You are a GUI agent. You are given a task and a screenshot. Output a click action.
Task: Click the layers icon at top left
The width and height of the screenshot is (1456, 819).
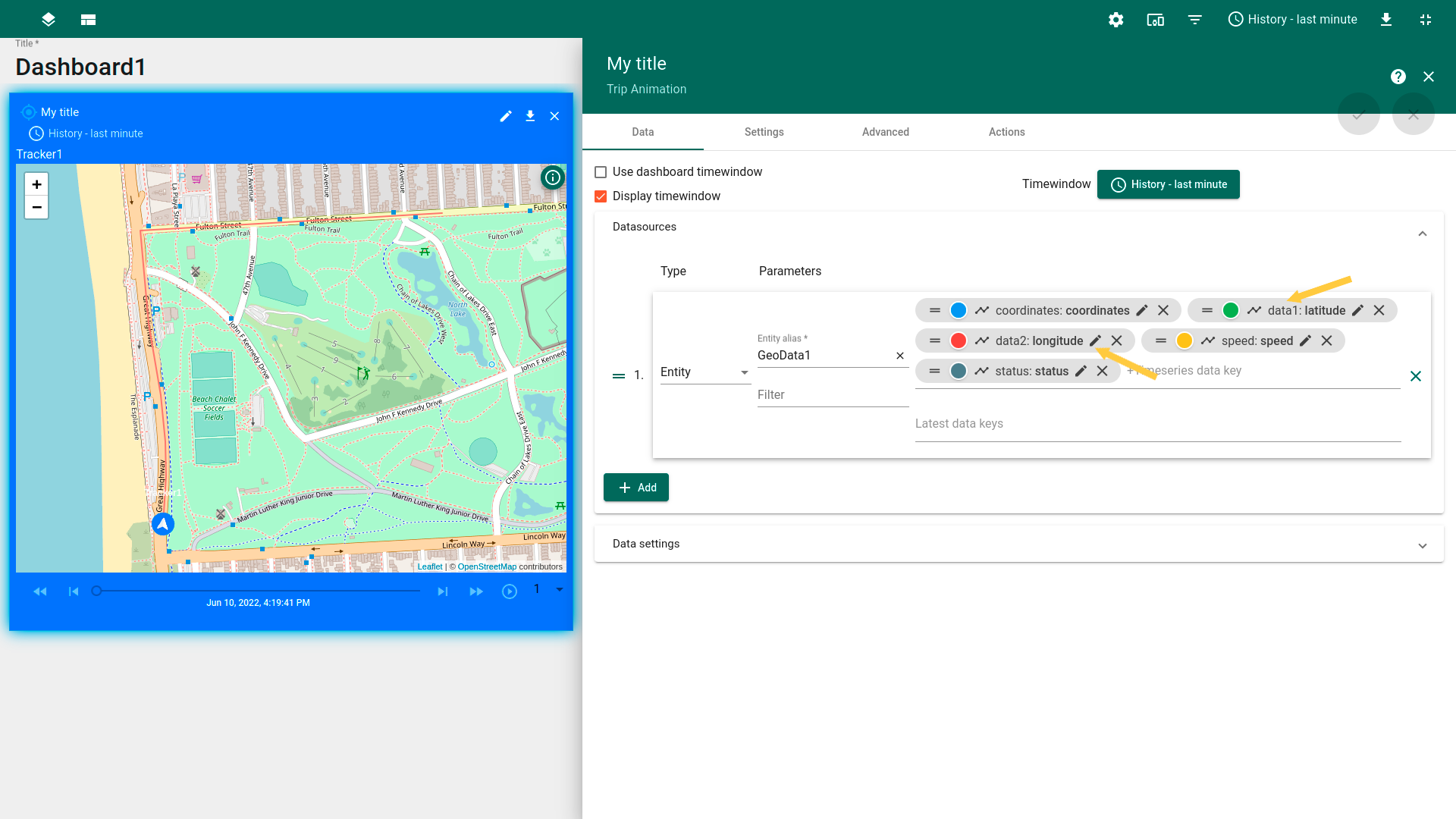[x=49, y=20]
